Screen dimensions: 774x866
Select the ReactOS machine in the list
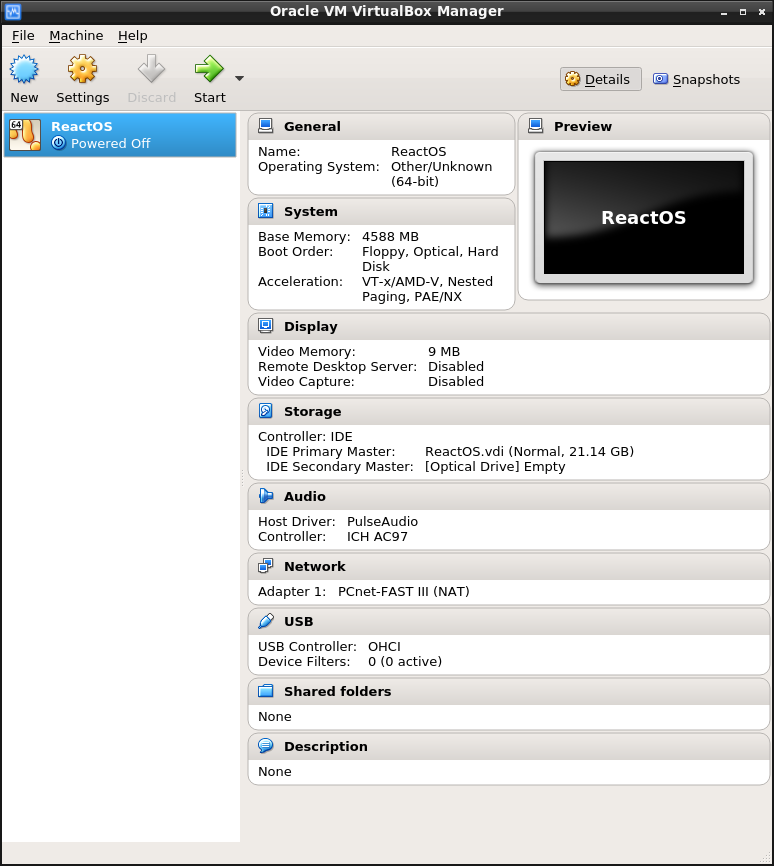120,135
